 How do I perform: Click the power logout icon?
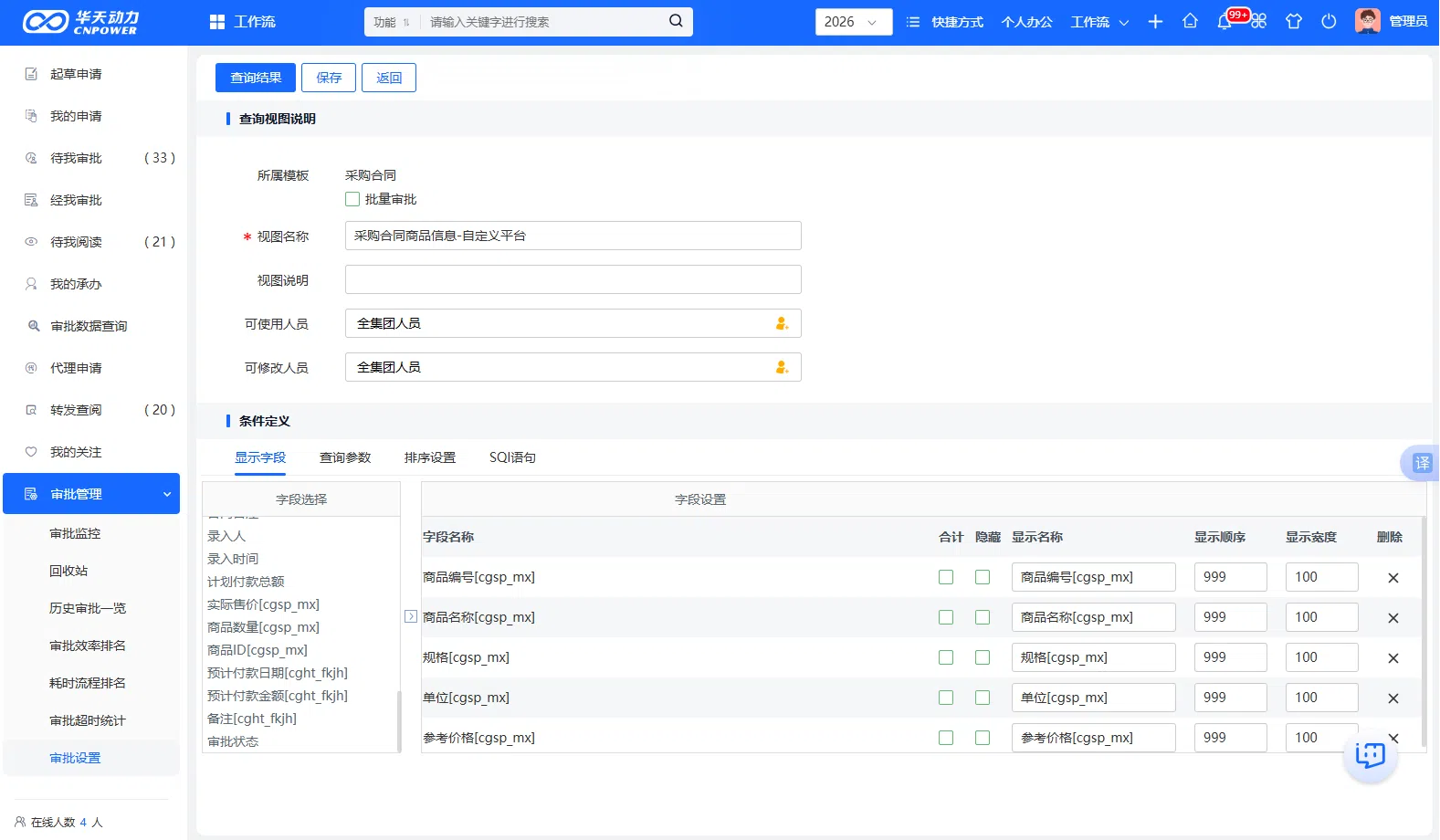coord(1329,21)
